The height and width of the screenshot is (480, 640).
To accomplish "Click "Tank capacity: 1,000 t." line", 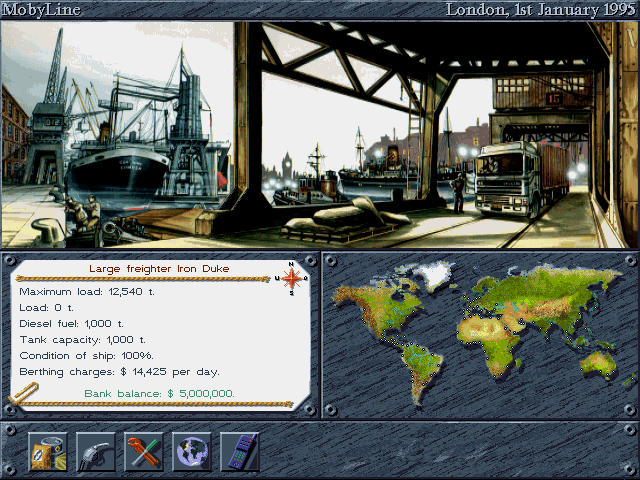I will pyautogui.click(x=82, y=340).
